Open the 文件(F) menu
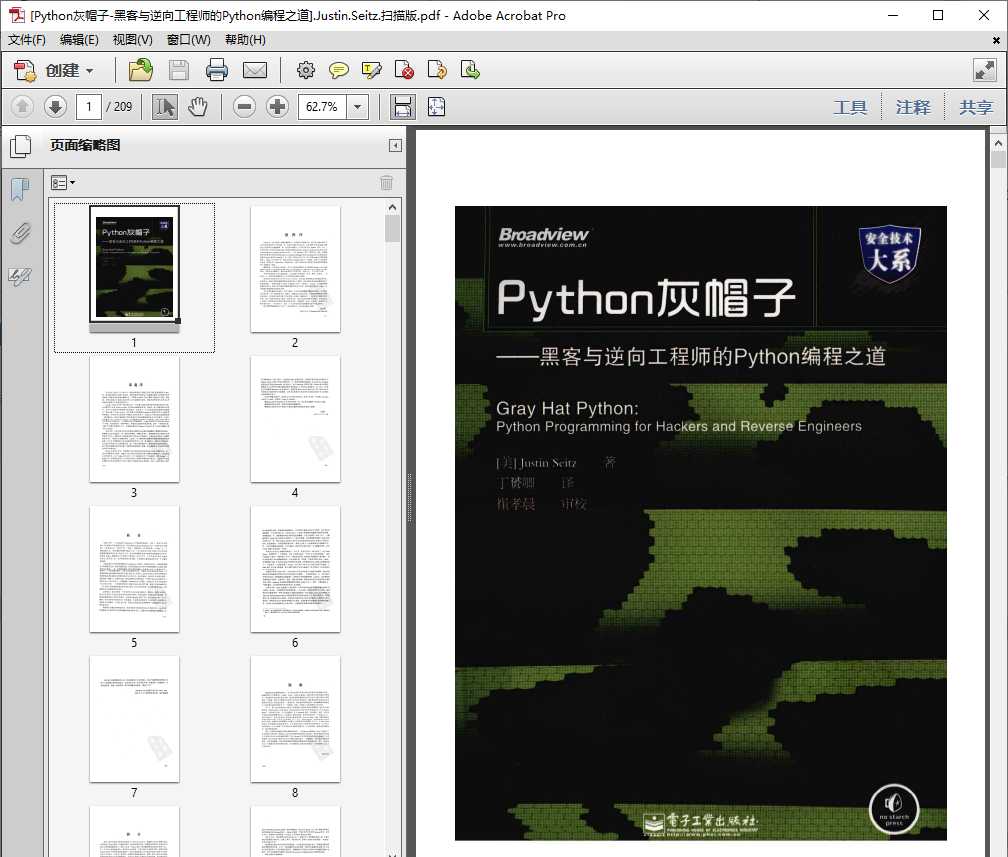Image resolution: width=1008 pixels, height=857 pixels. [27, 40]
